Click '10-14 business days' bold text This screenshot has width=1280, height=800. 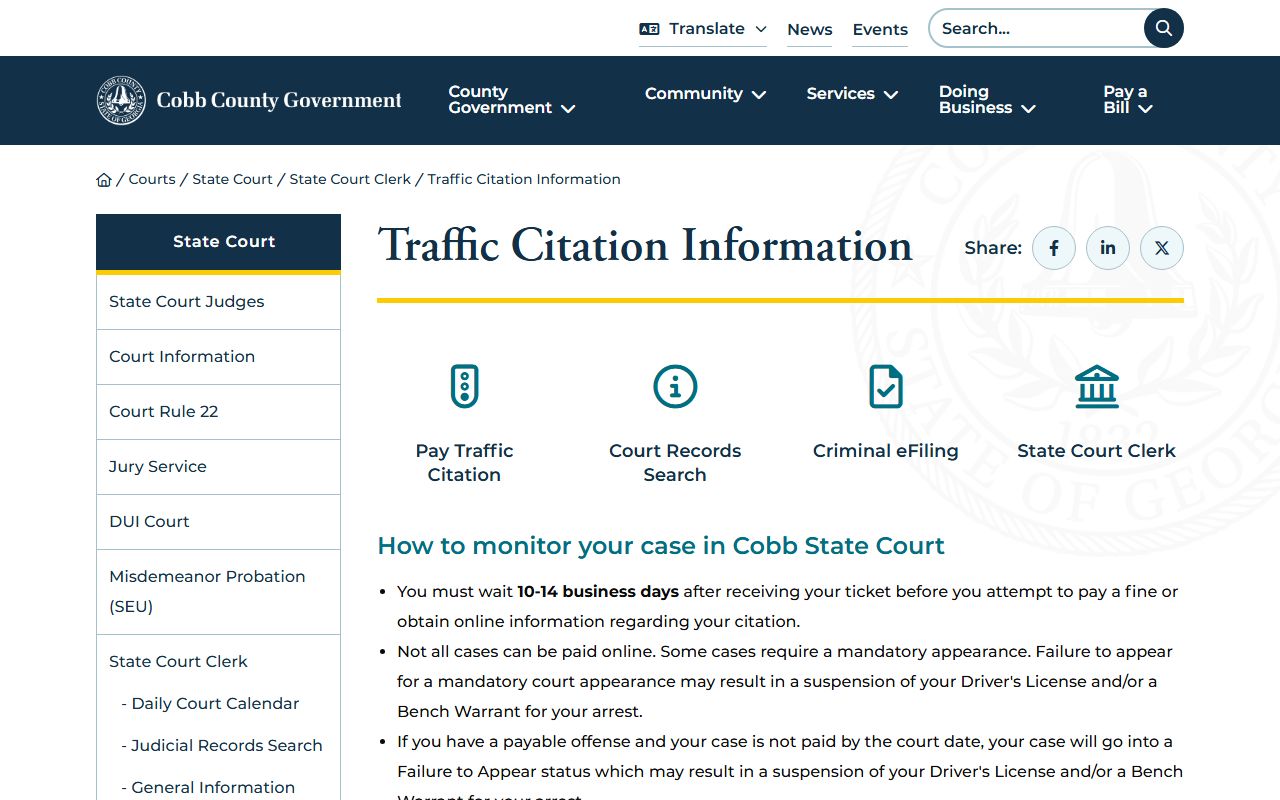598,592
